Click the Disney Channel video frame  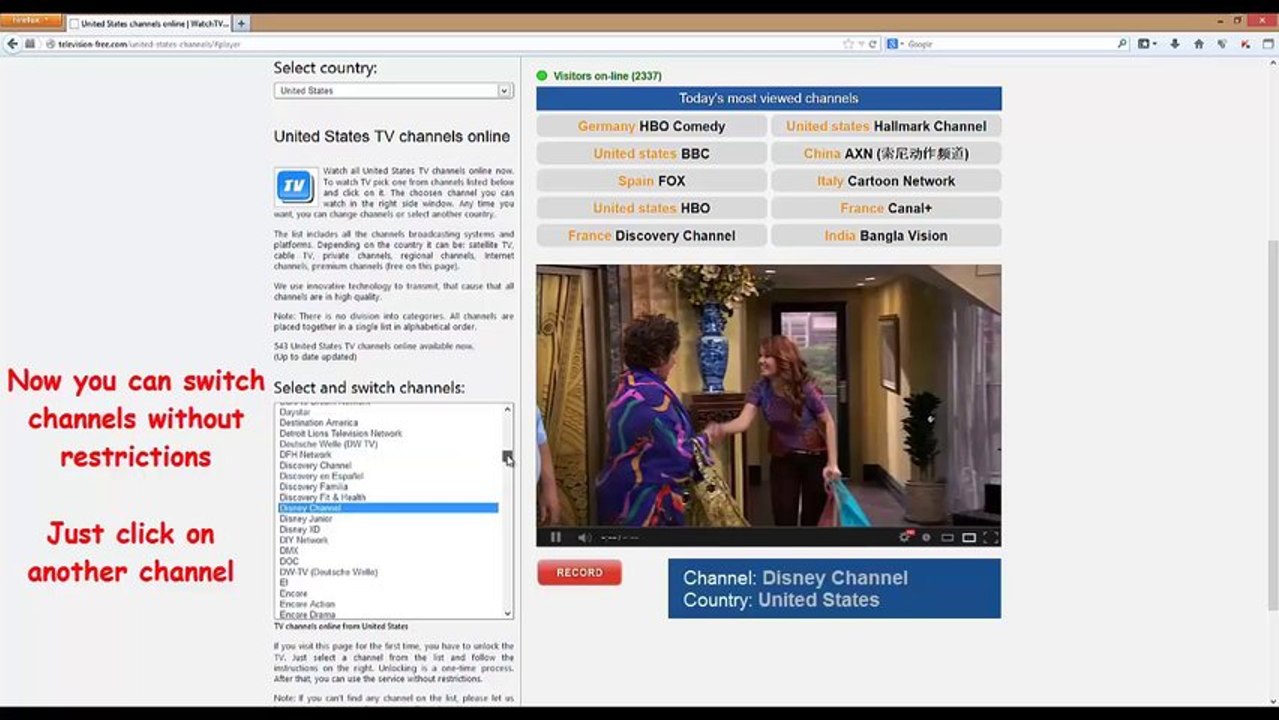click(768, 396)
